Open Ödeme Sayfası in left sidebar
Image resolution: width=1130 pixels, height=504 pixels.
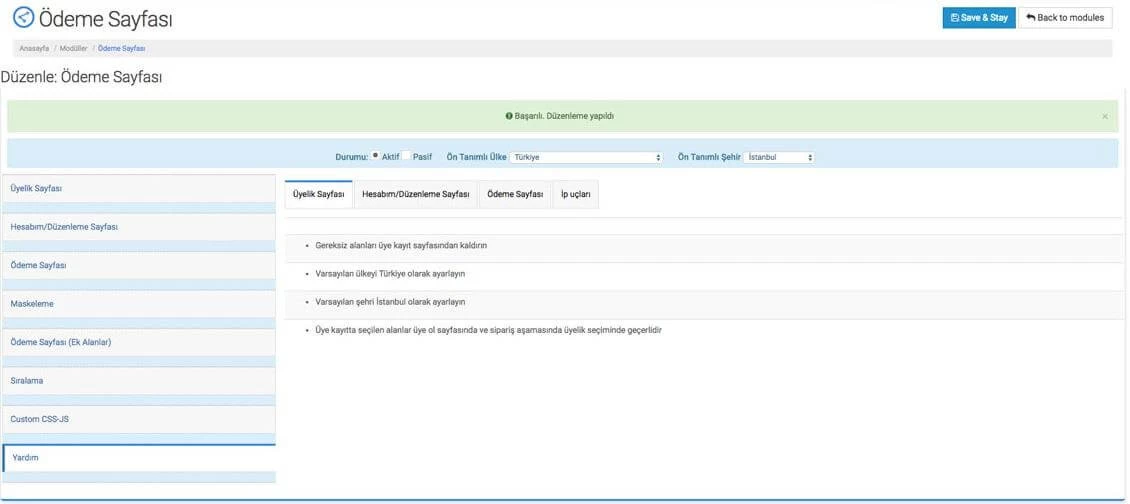click(x=139, y=265)
